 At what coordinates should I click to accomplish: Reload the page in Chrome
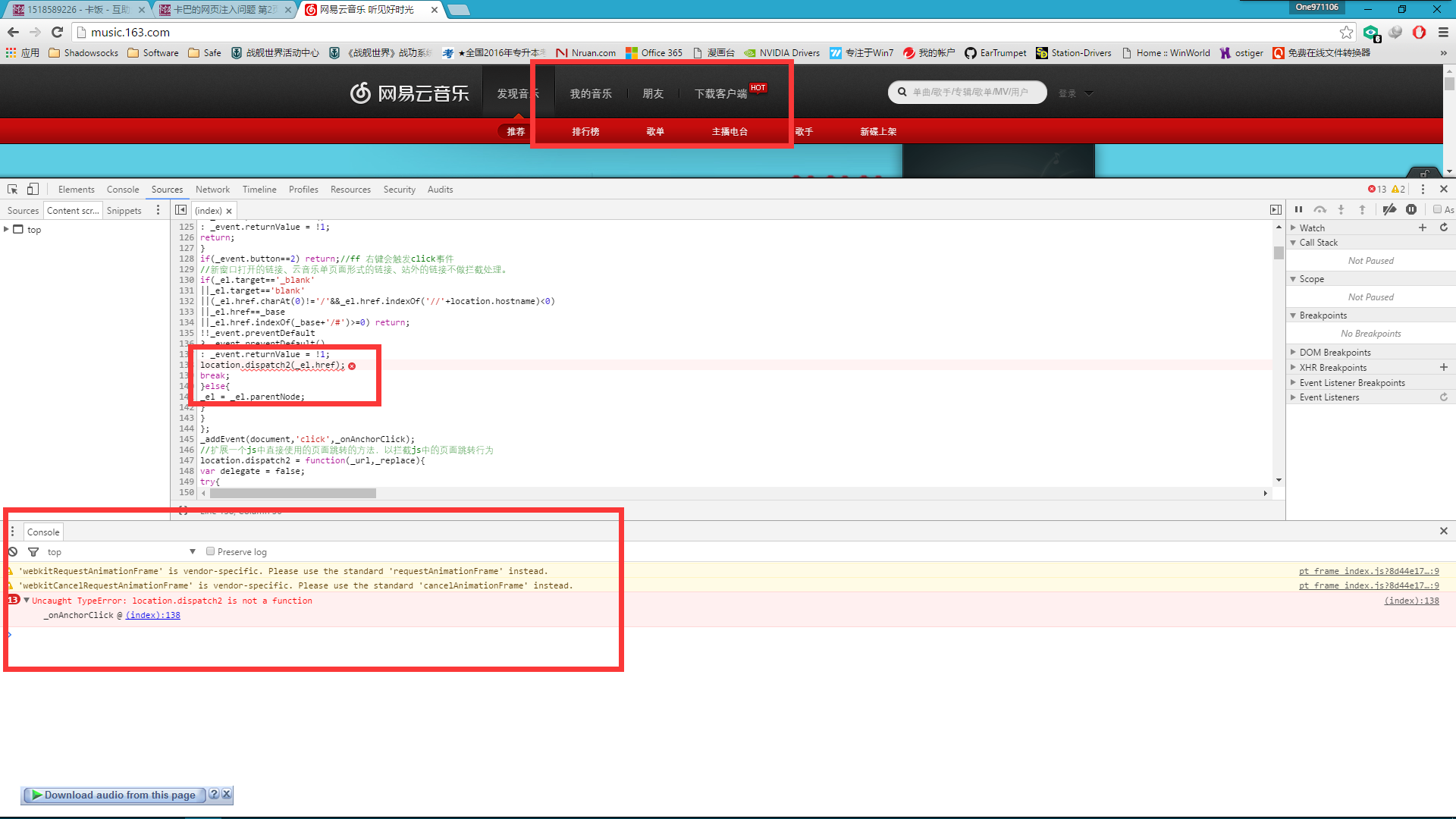57,32
